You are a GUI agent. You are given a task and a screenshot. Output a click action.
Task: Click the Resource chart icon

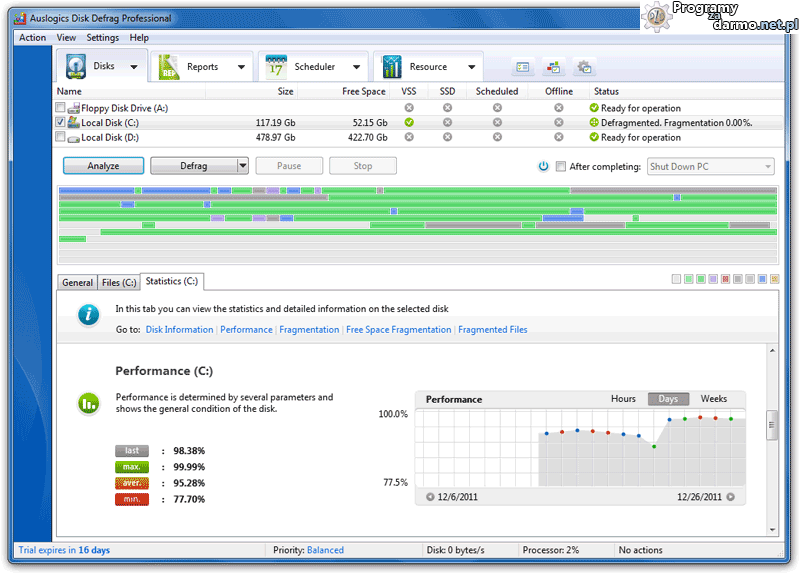[x=391, y=67]
